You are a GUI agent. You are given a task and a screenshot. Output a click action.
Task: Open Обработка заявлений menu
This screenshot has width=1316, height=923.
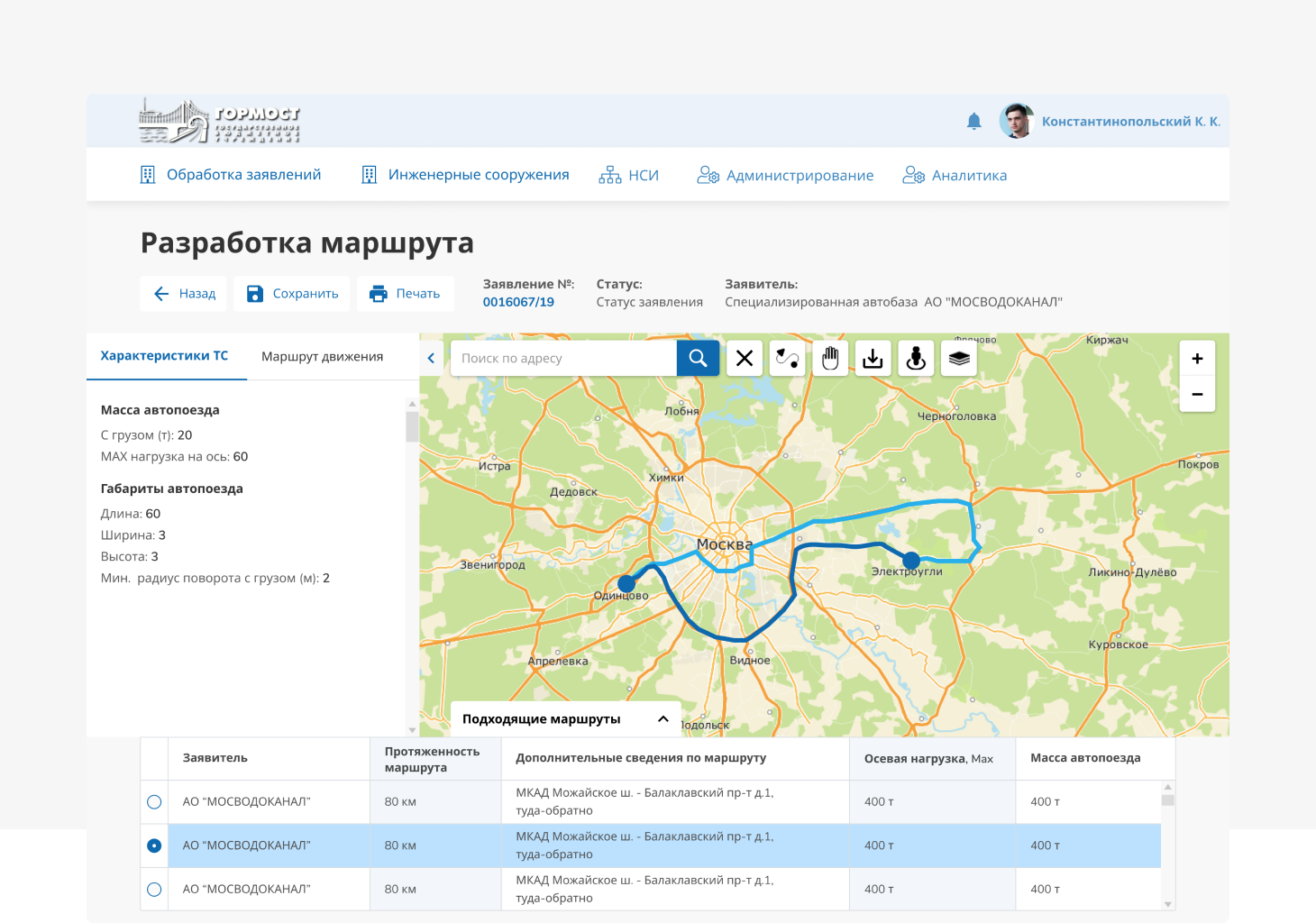pyautogui.click(x=231, y=175)
